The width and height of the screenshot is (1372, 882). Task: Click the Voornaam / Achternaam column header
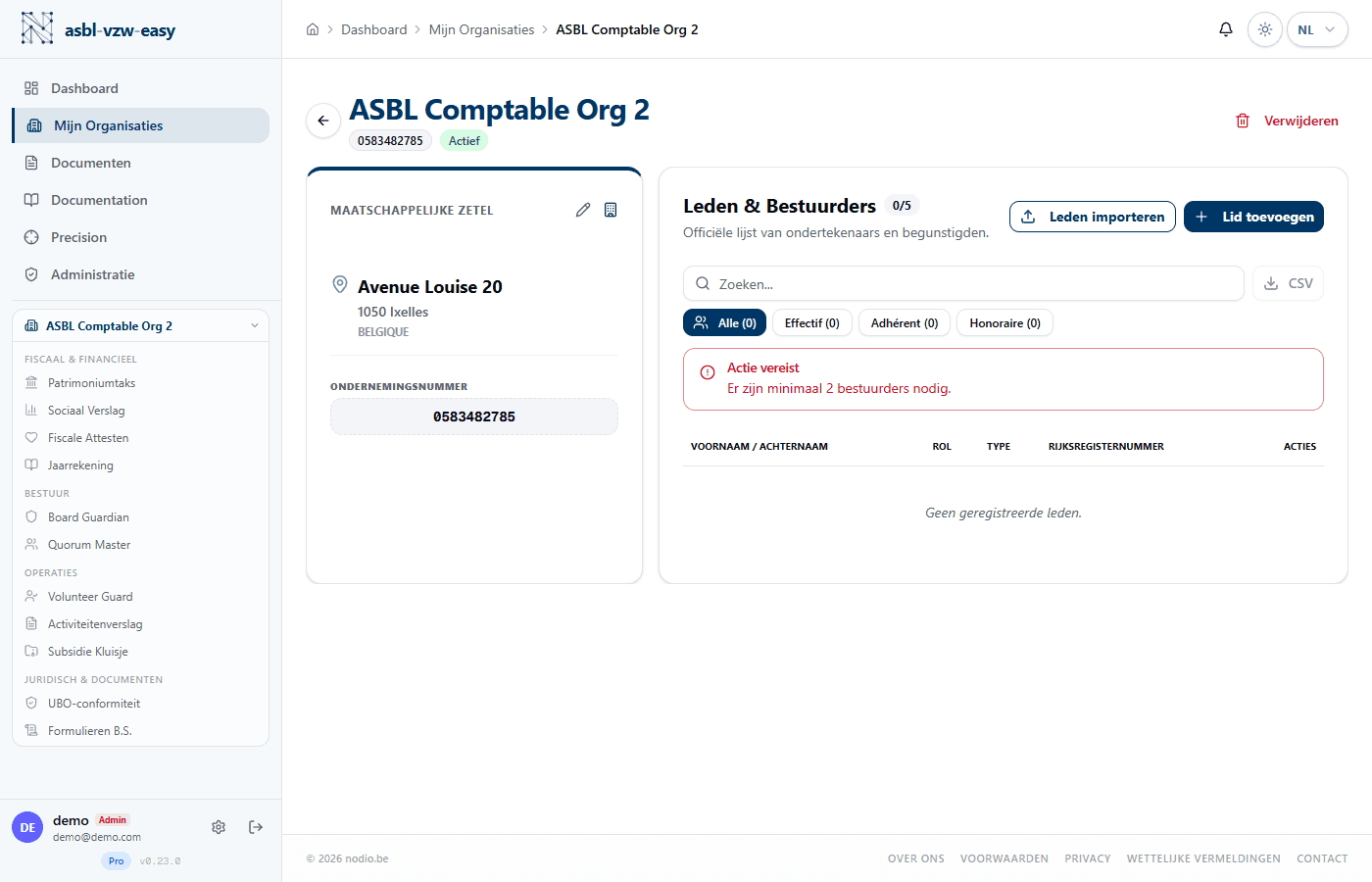coord(759,446)
